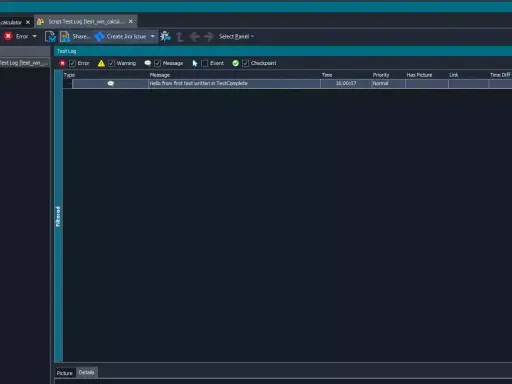Open the Error dropdown arrow in toolbar
This screenshot has height=384, width=512.
pos(35,36)
